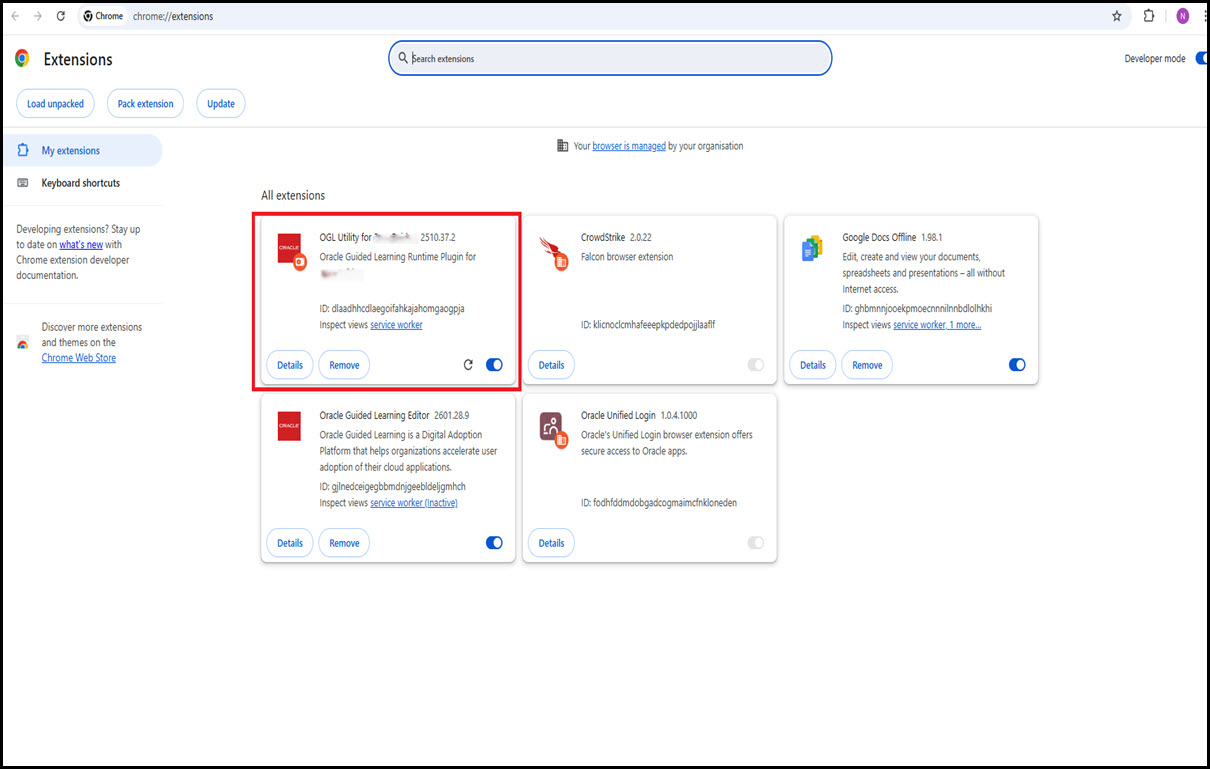Reload the OGL Utility extension
The width and height of the screenshot is (1210, 769).
(x=468, y=365)
